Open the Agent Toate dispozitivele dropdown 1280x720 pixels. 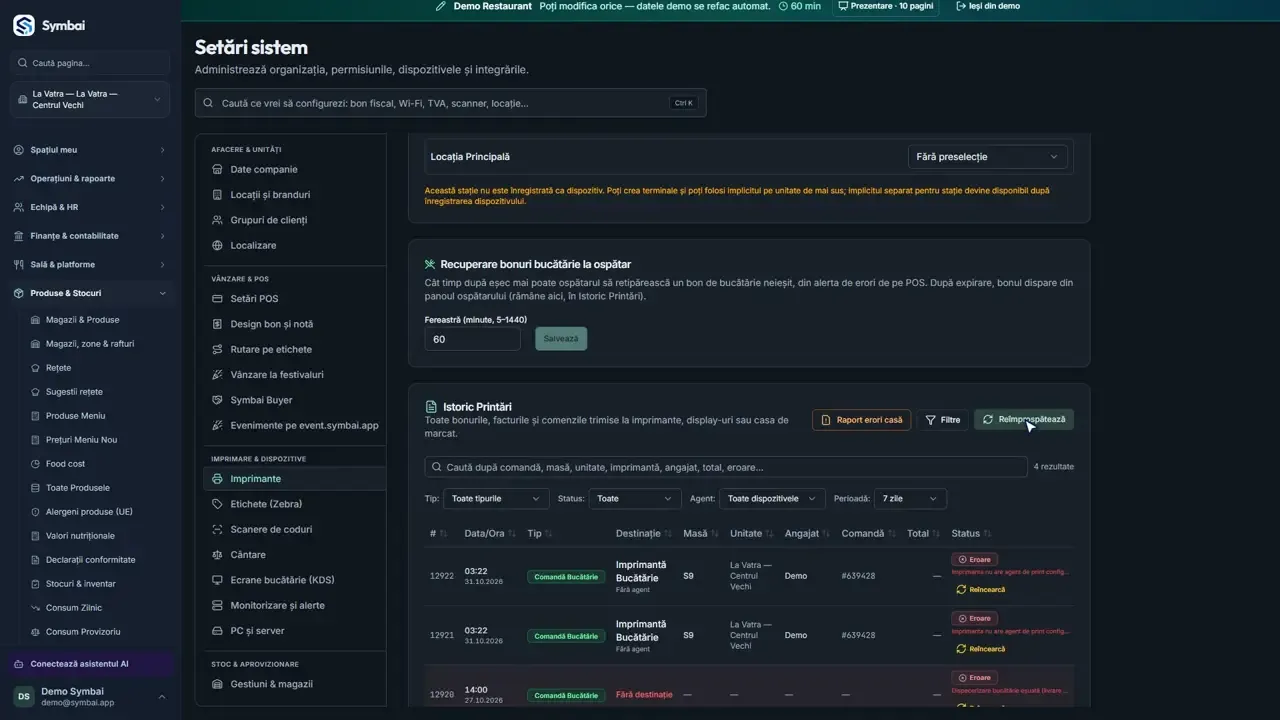[x=772, y=498]
